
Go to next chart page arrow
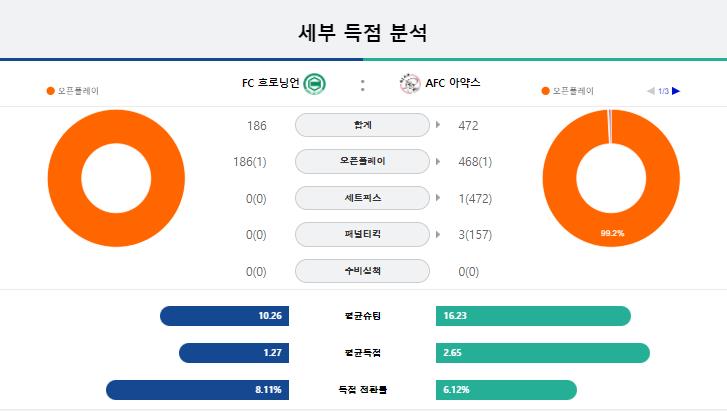tap(676, 91)
